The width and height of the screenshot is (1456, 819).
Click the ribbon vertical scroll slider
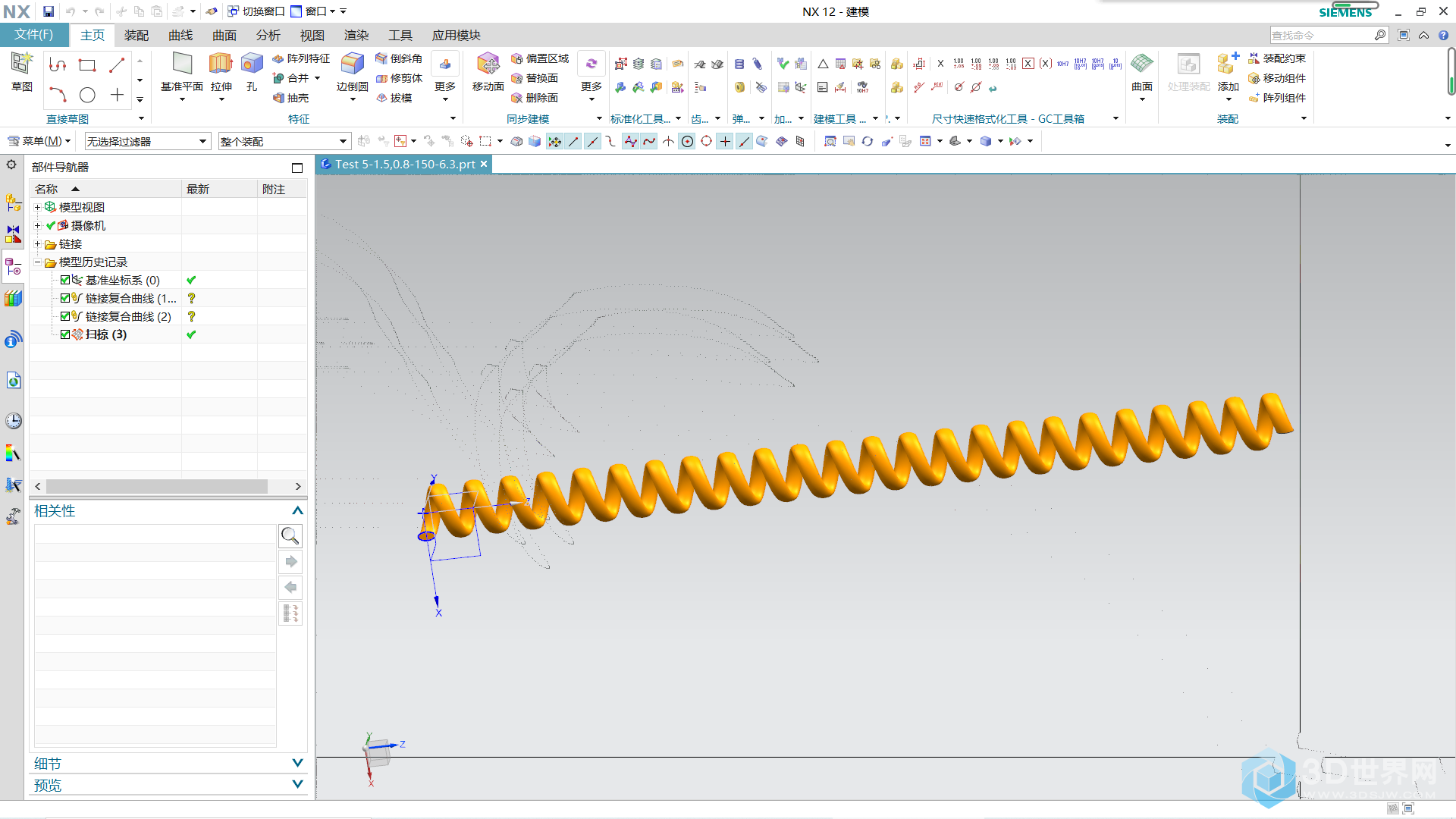[x=1451, y=72]
